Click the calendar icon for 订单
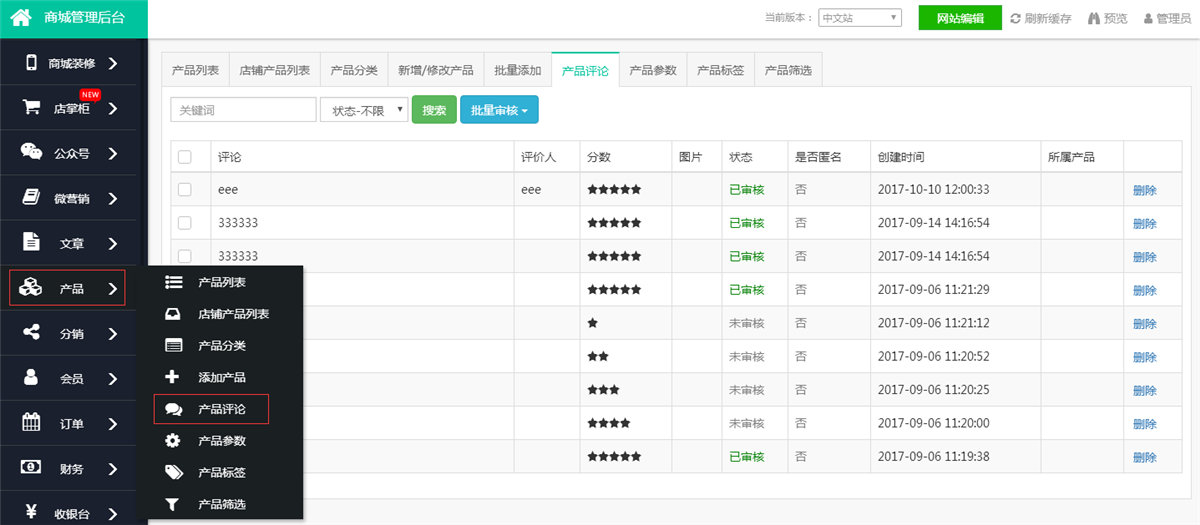 click(x=31, y=422)
